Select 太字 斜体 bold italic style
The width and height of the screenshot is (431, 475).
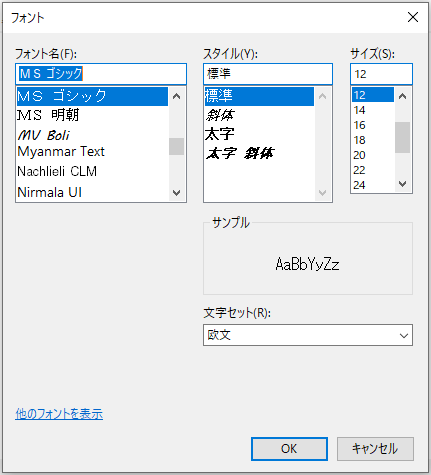pos(259,153)
